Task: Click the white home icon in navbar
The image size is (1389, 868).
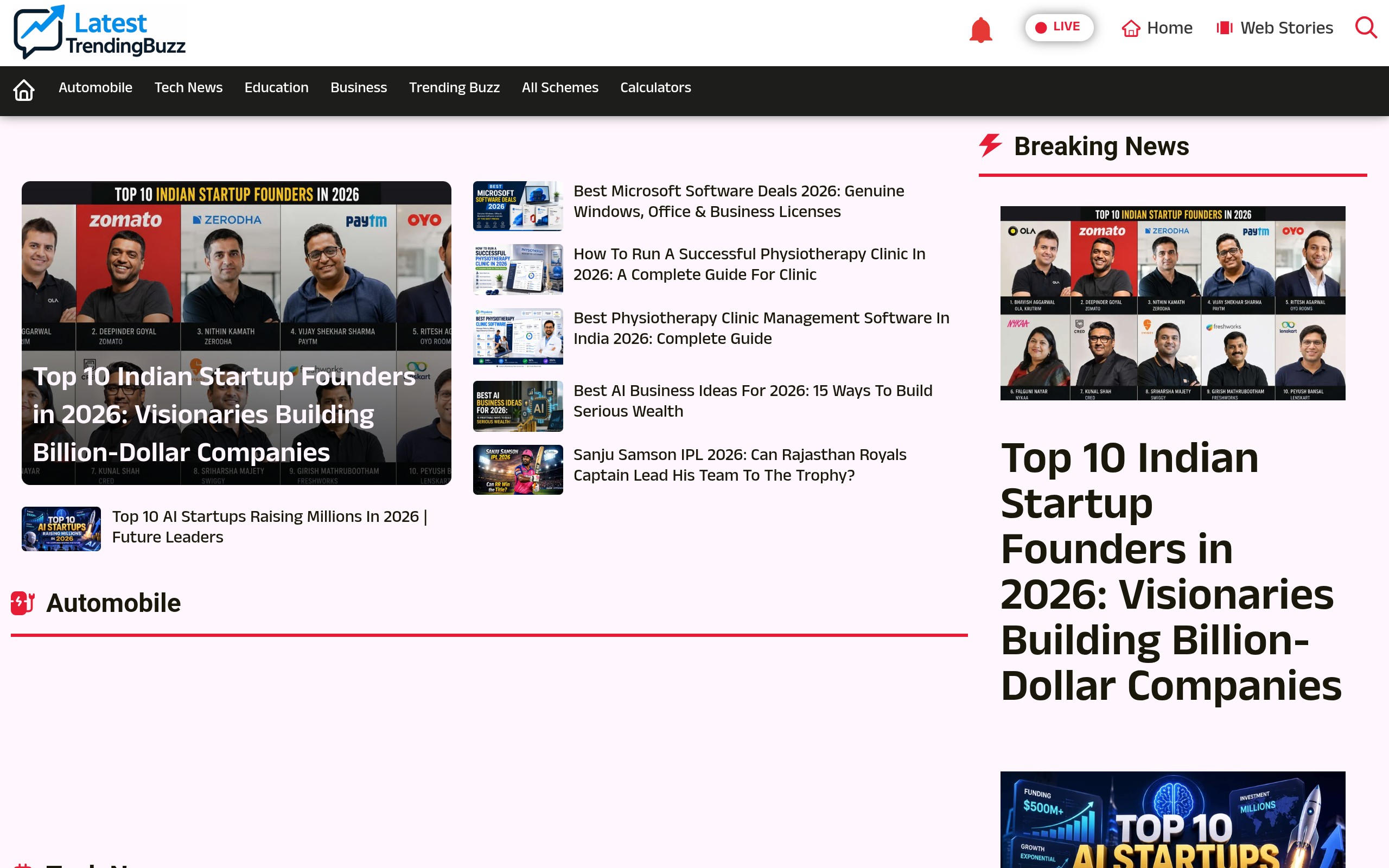Action: [24, 90]
